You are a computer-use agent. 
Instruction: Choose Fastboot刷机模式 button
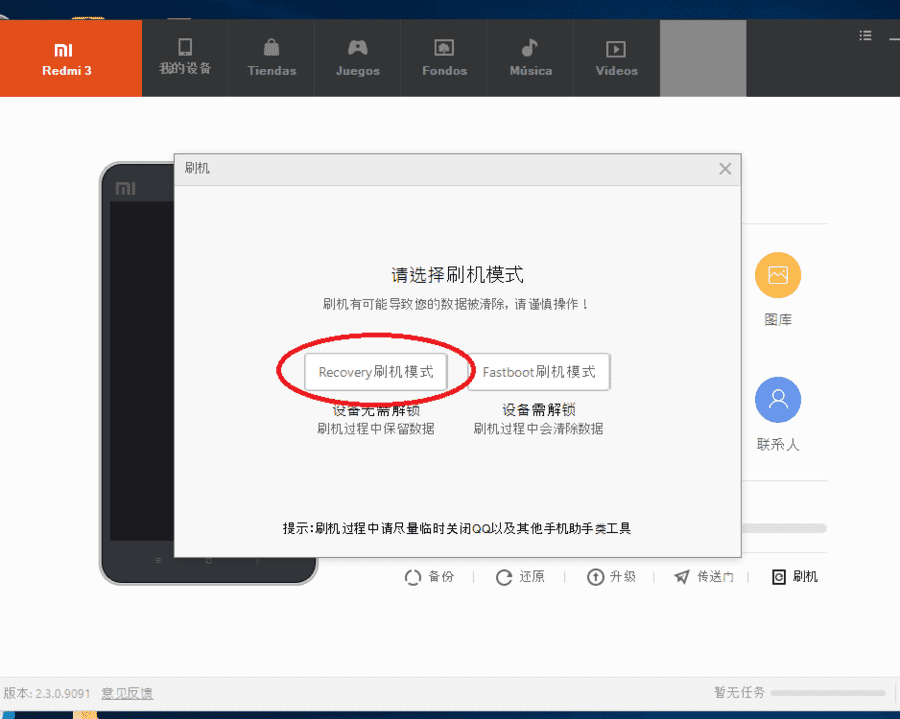(x=538, y=372)
